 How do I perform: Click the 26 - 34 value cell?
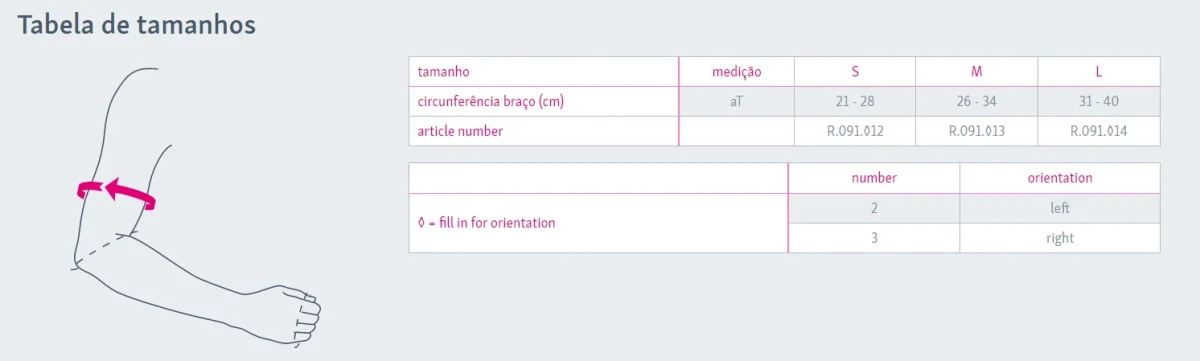[977, 102]
